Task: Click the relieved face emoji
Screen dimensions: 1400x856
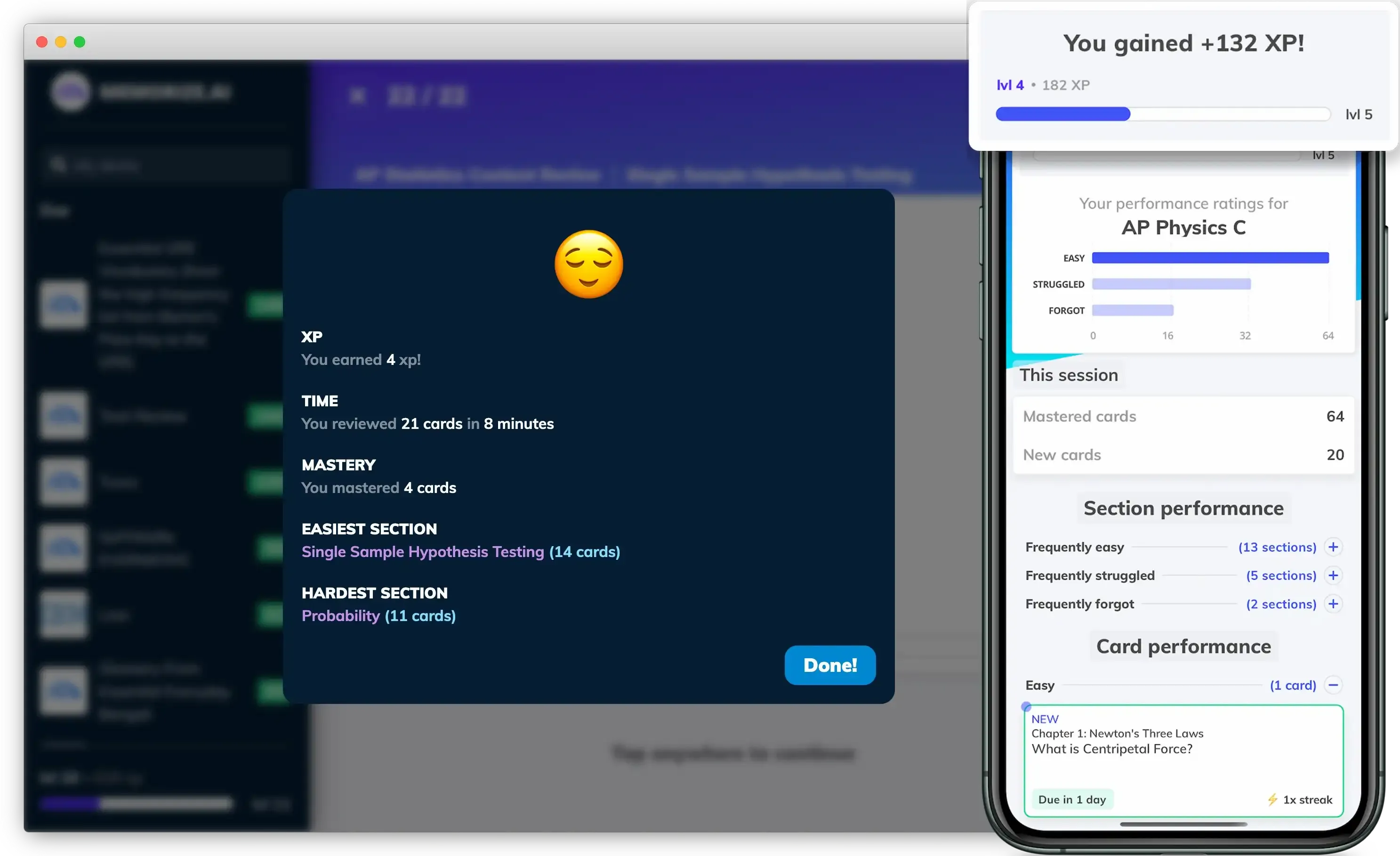Action: 588,264
